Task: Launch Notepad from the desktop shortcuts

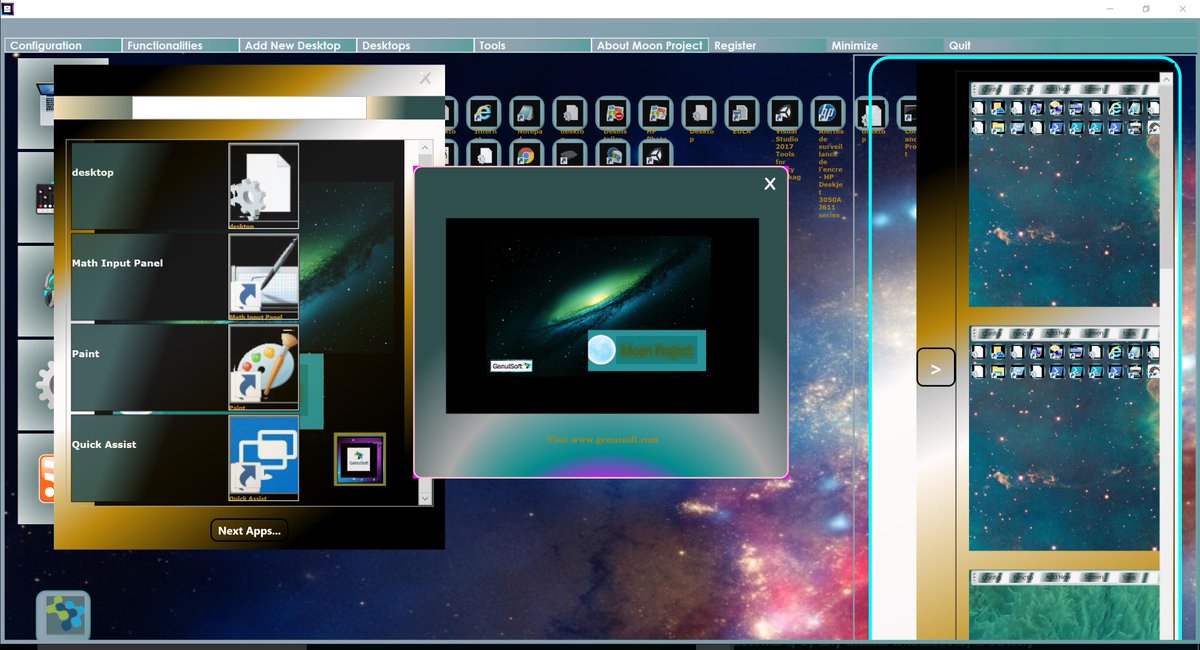Action: [x=528, y=110]
